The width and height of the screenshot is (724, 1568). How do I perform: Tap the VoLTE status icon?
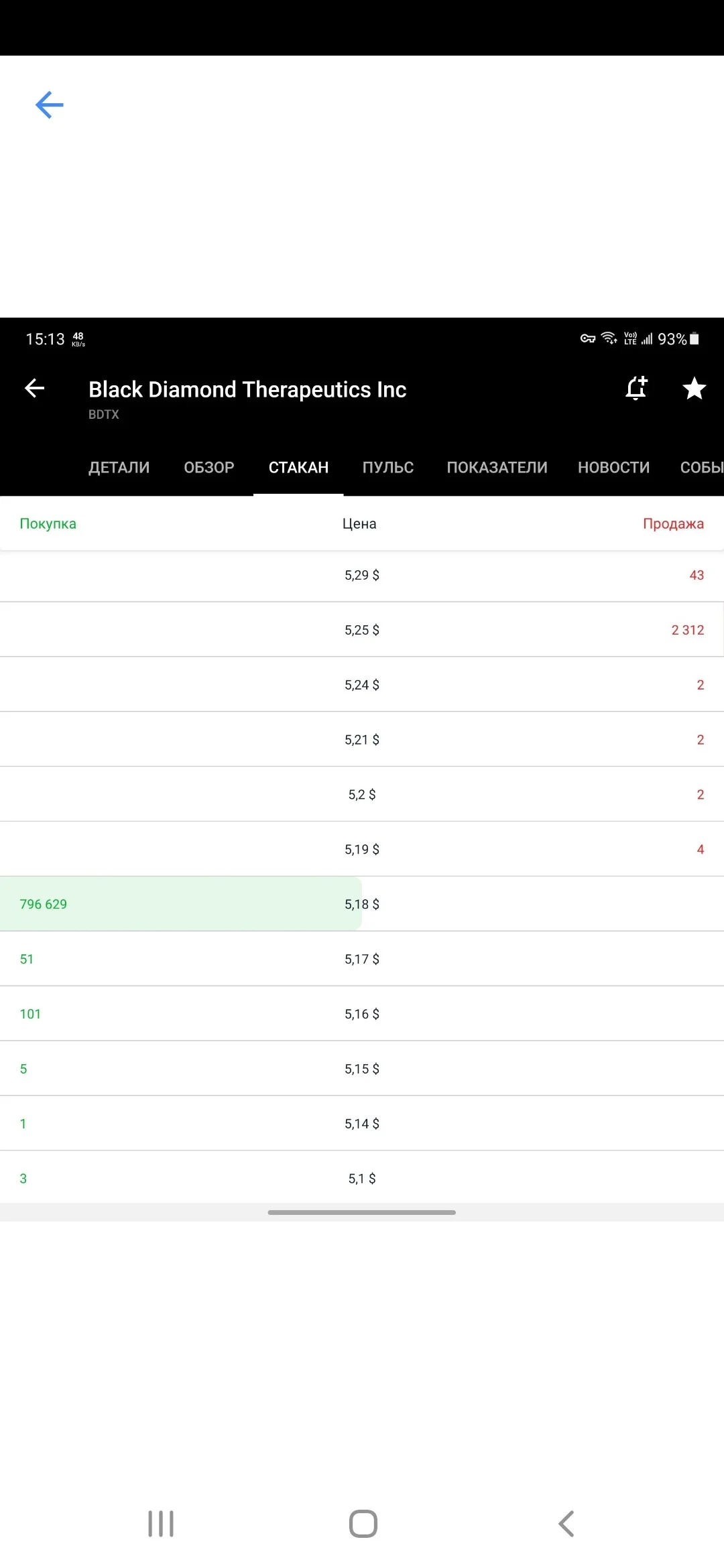[x=630, y=338]
